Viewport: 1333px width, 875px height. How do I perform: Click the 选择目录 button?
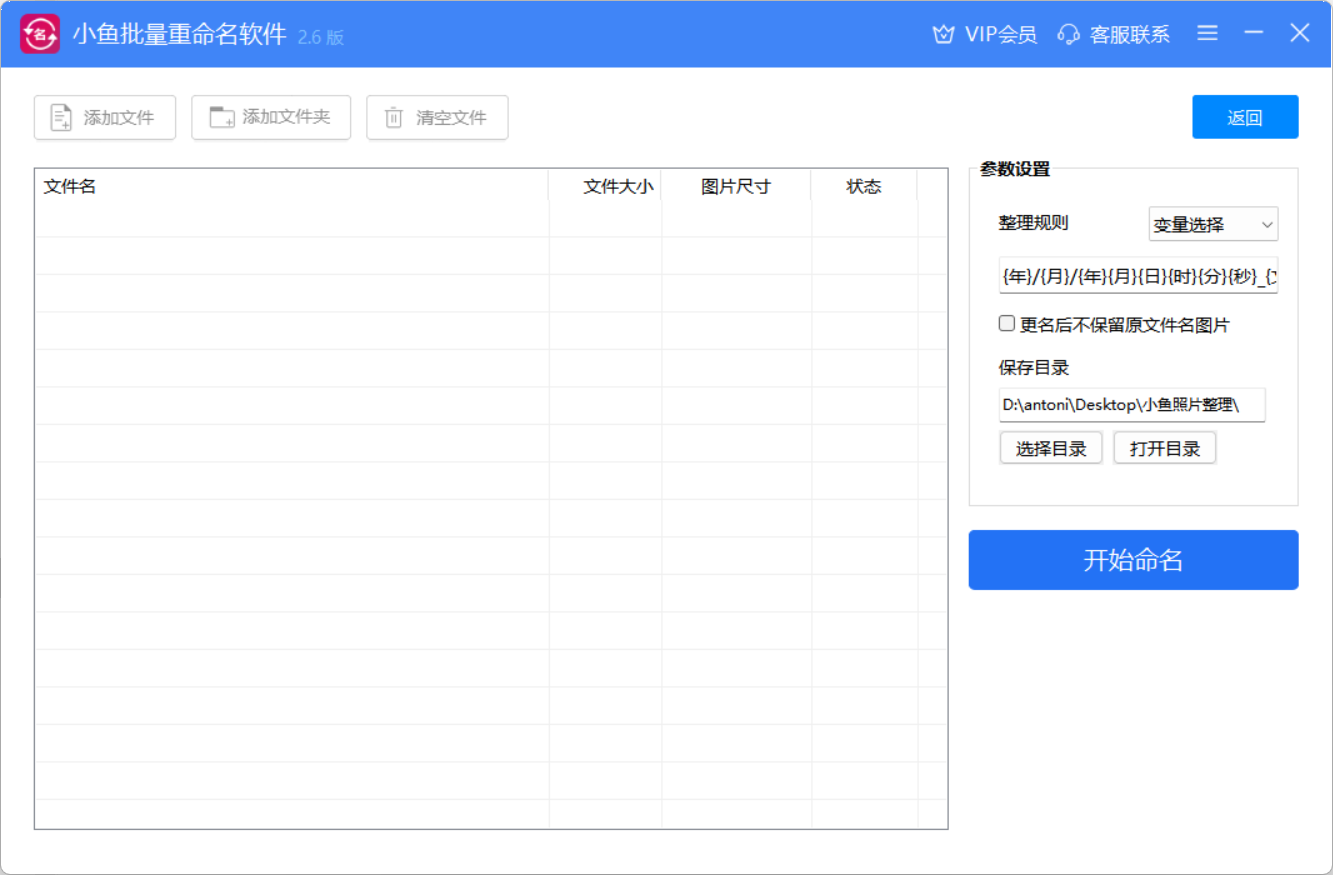tap(1051, 449)
